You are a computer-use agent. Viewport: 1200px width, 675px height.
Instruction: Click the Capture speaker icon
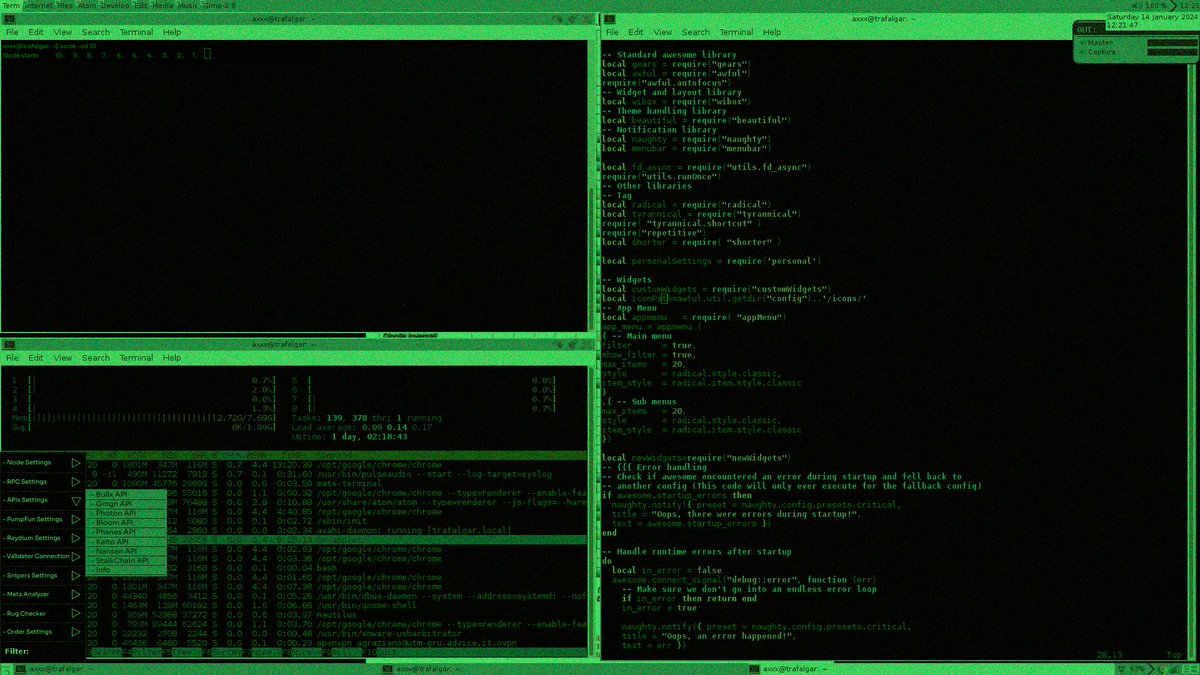(1081, 52)
